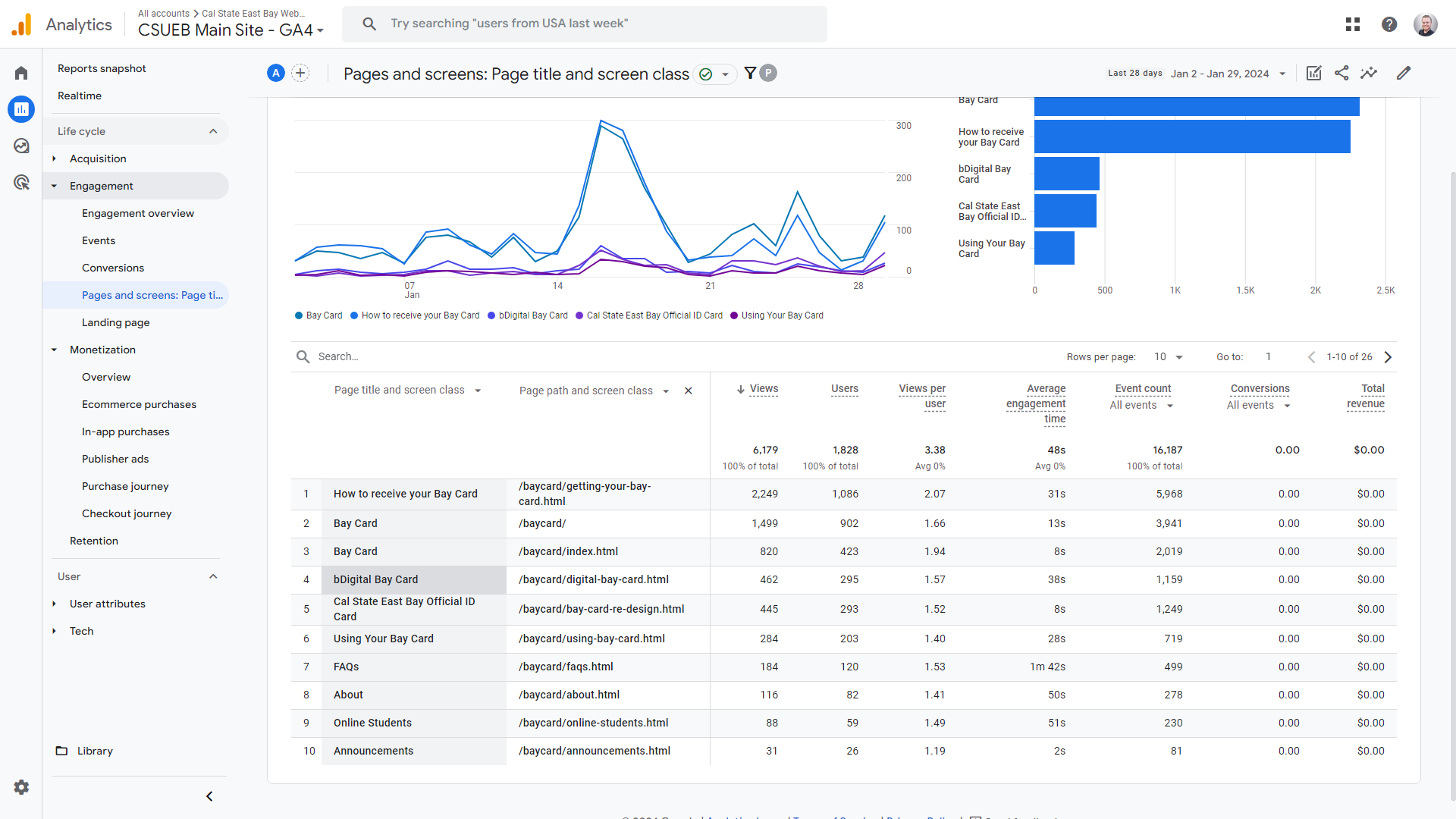
Task: Open Realtime report
Action: pyautogui.click(x=80, y=96)
